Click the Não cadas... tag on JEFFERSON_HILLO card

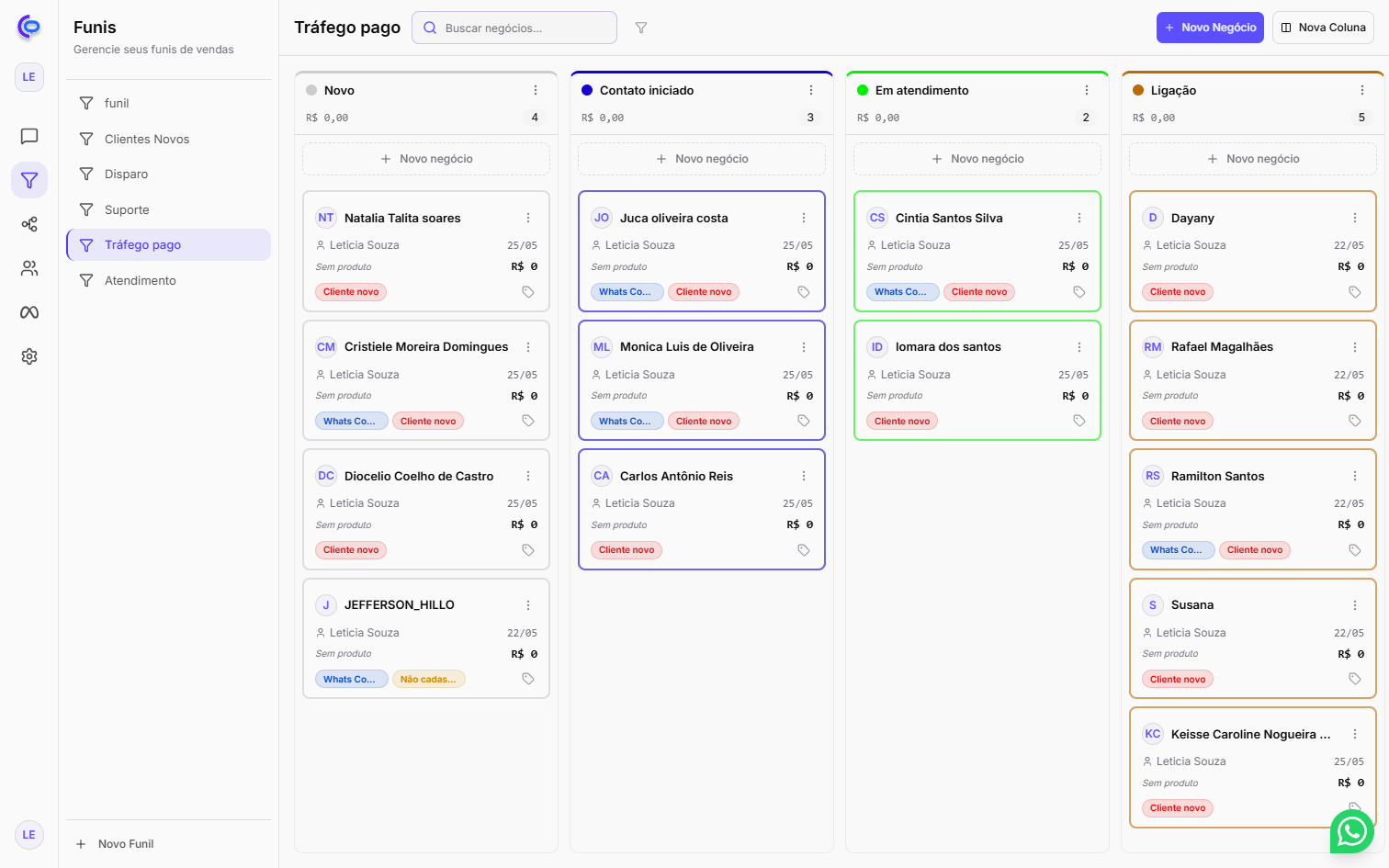(x=429, y=680)
